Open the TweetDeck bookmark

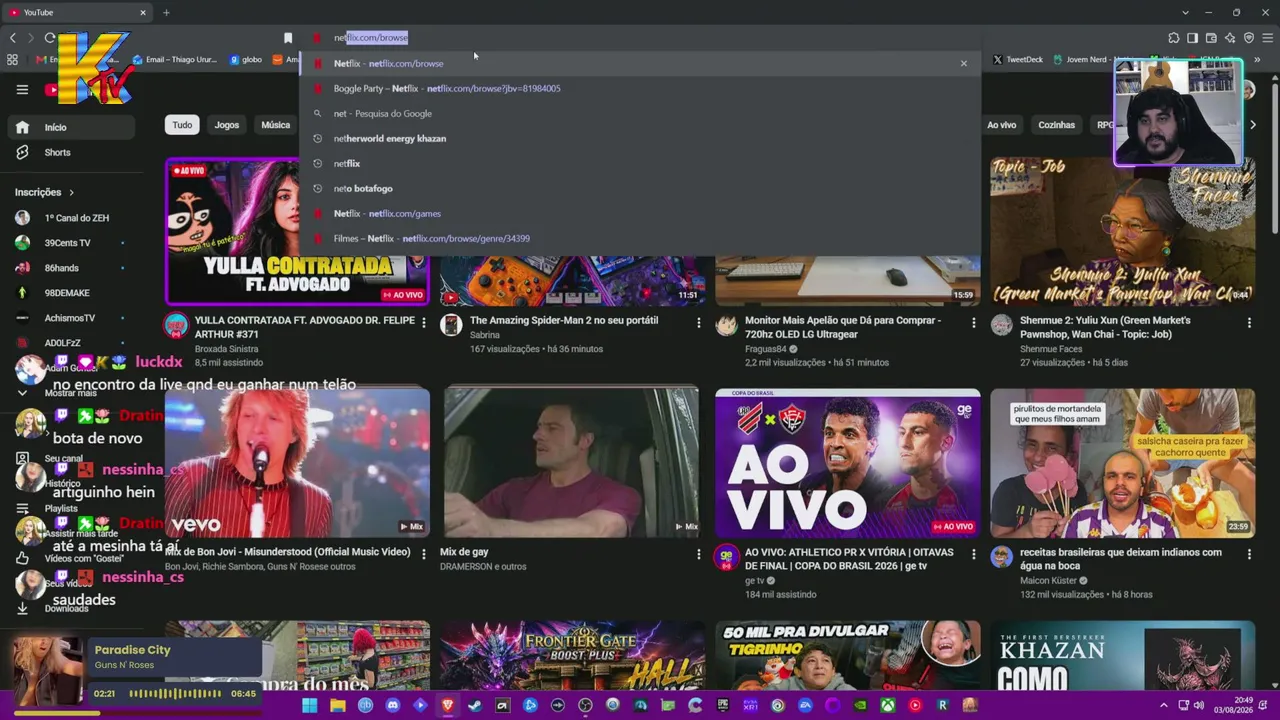click(1018, 60)
